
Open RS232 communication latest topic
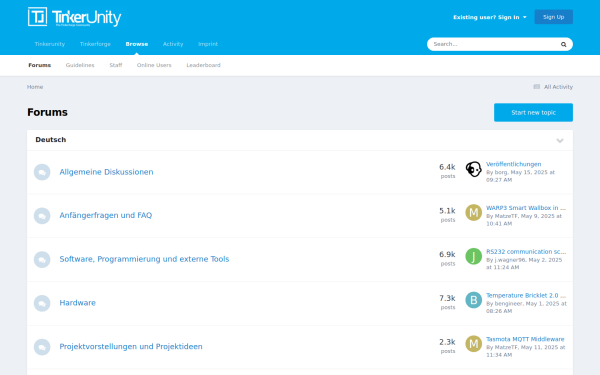coord(526,251)
